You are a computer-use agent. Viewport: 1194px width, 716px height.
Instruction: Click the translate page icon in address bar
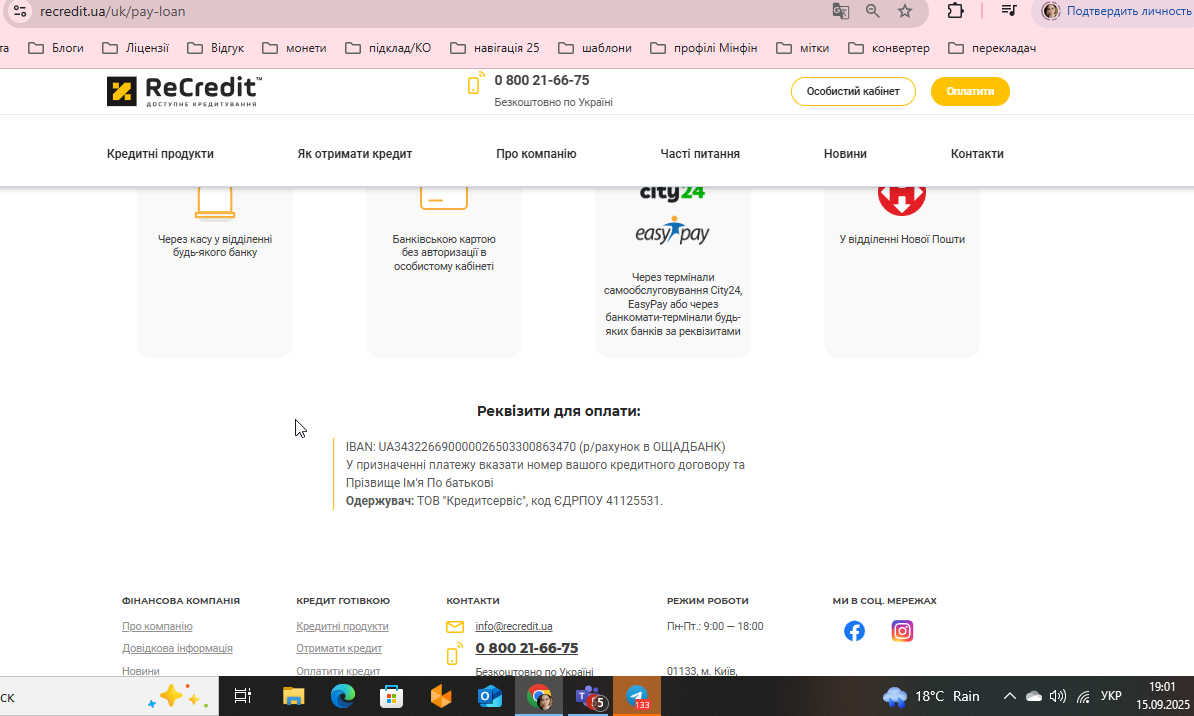[841, 11]
